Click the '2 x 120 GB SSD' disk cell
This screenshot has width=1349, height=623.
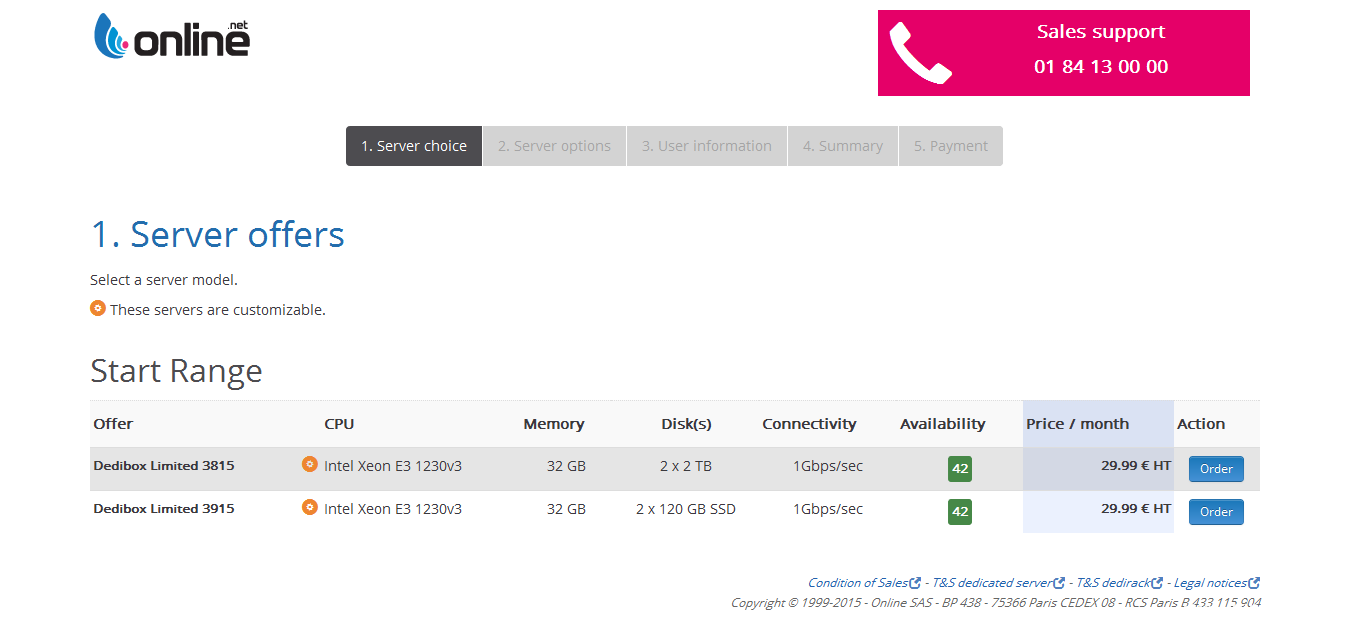tap(686, 509)
